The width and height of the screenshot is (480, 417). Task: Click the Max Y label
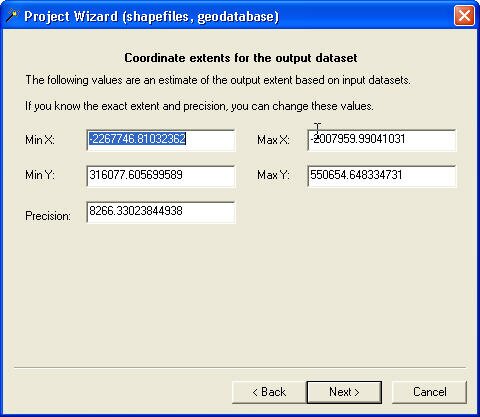click(273, 175)
